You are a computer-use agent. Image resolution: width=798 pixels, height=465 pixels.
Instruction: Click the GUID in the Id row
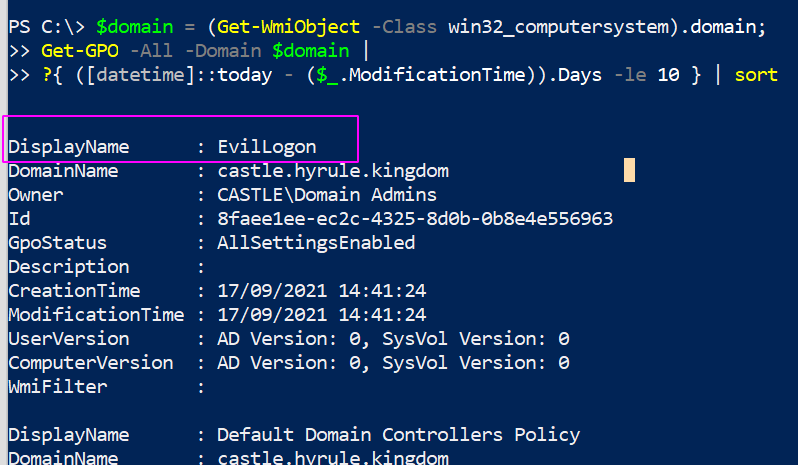(x=415, y=219)
